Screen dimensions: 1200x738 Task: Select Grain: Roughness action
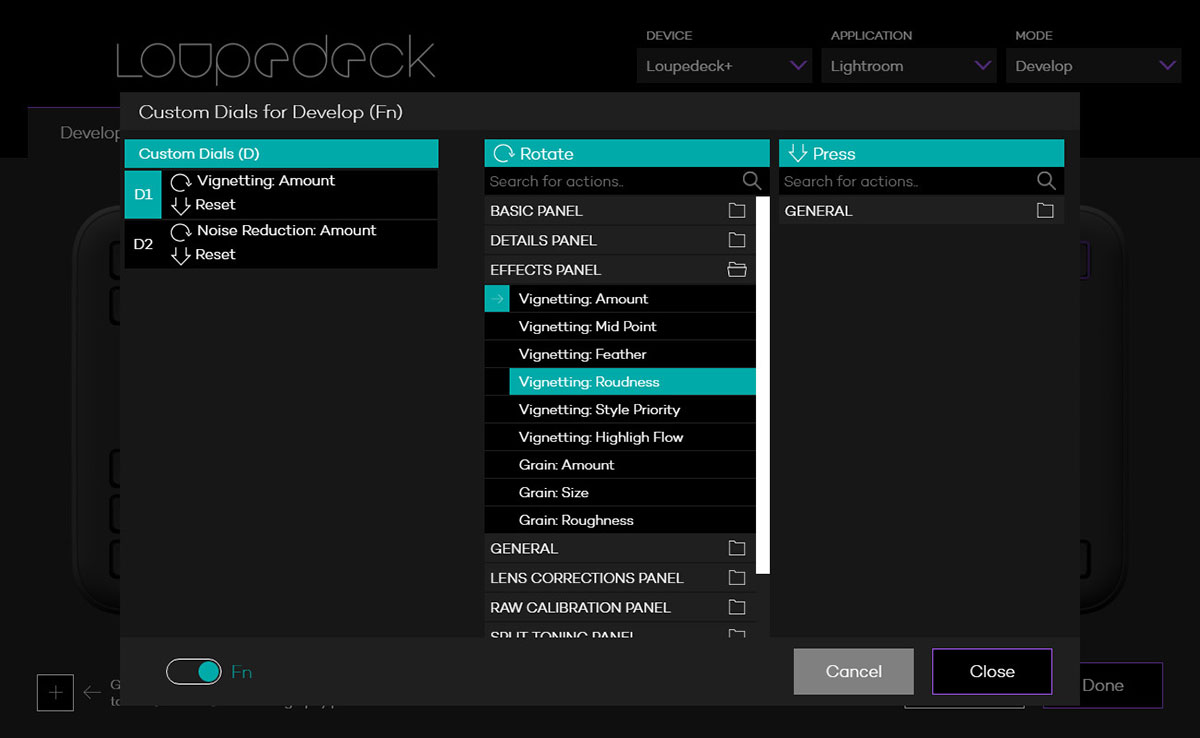click(632, 520)
